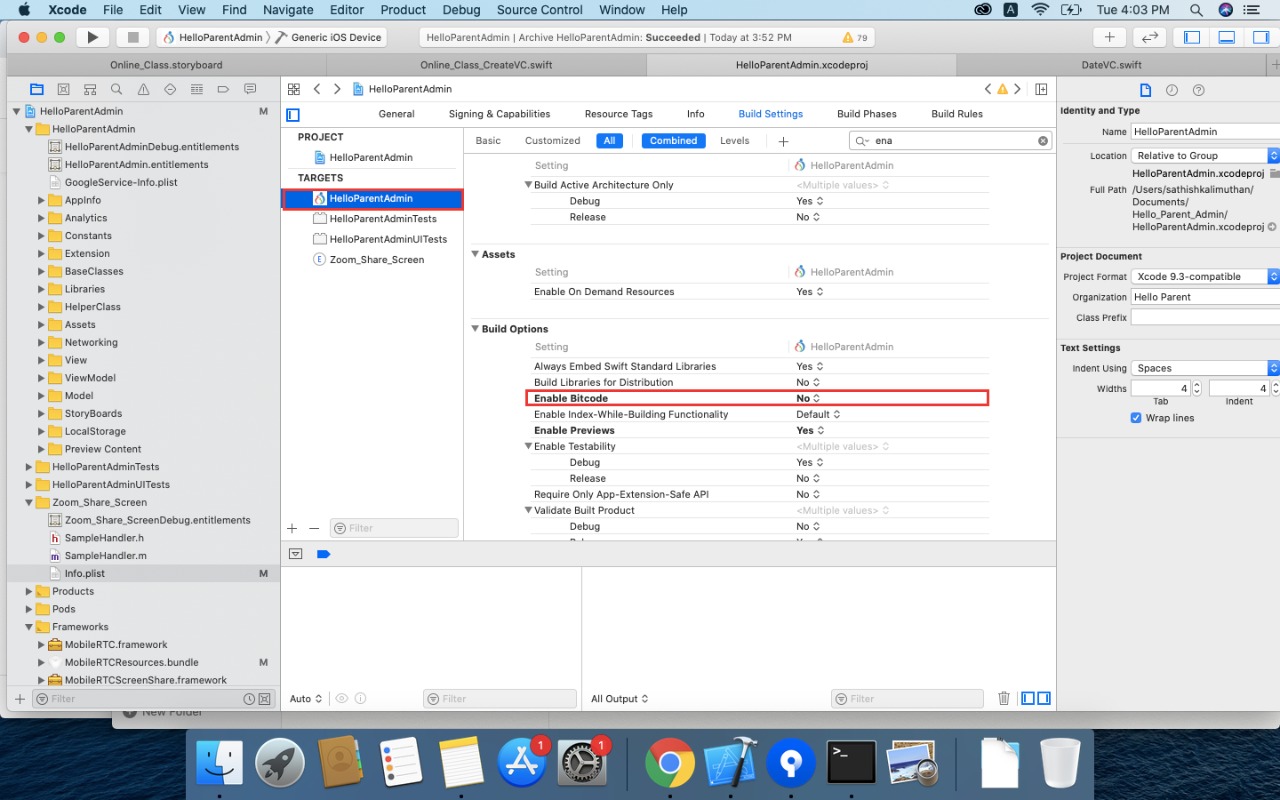Open the Debug navigator
Image resolution: width=1280 pixels, height=800 pixels.
[197, 89]
